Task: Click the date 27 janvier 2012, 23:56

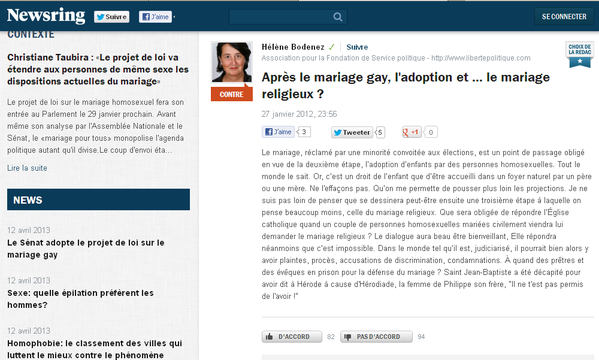Action: point(299,114)
